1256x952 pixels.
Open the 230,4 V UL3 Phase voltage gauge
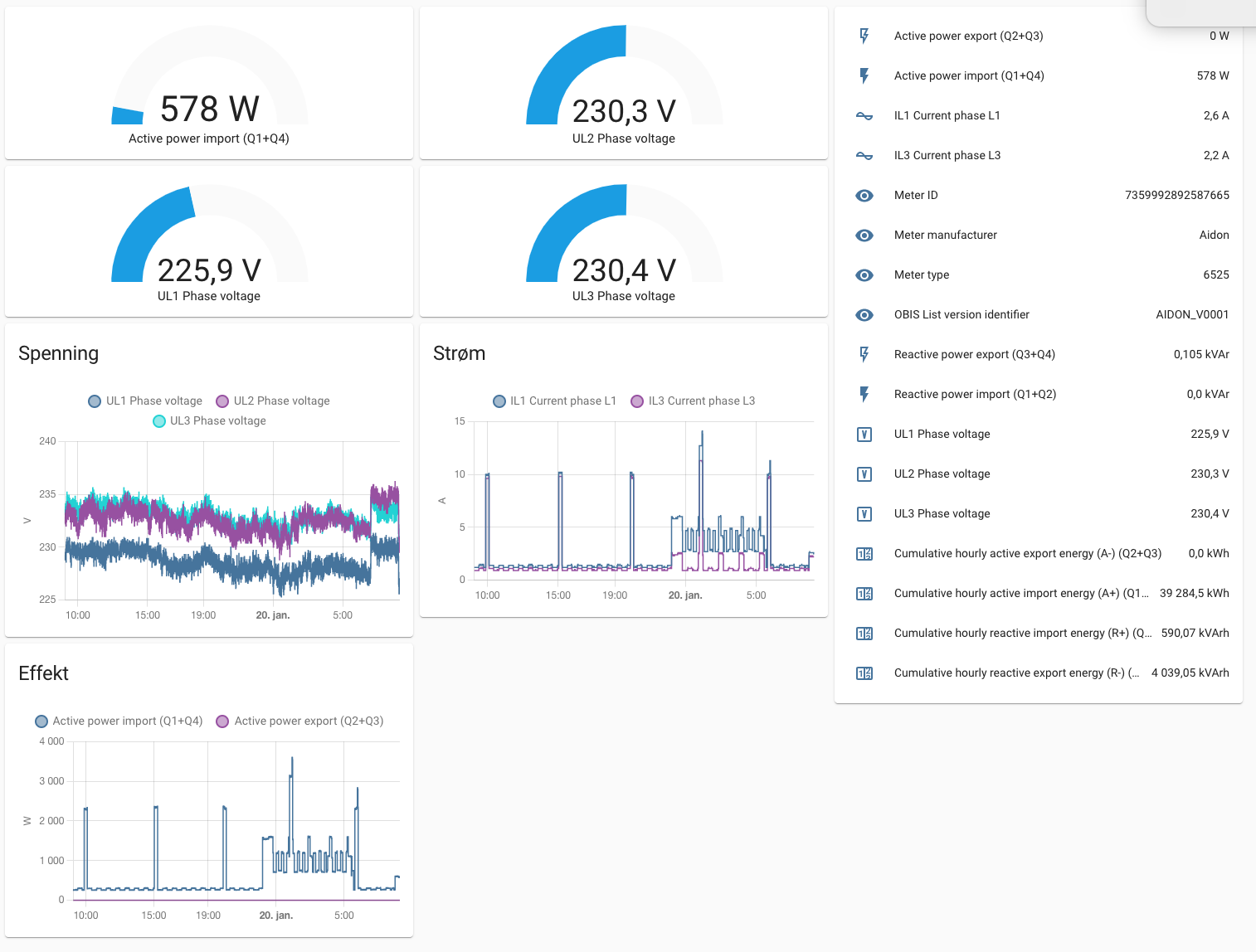[x=624, y=241]
